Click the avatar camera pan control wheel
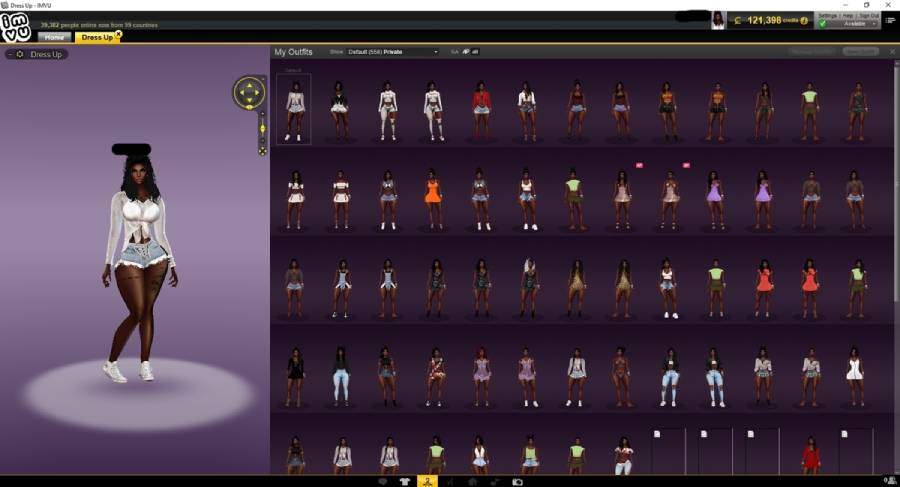900x487 pixels. click(x=249, y=92)
